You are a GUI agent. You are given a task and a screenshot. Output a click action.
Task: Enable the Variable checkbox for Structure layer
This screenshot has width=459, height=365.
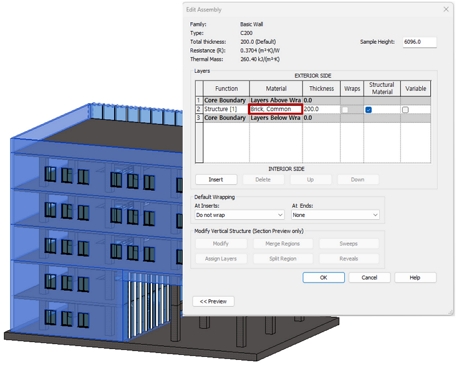coord(405,110)
